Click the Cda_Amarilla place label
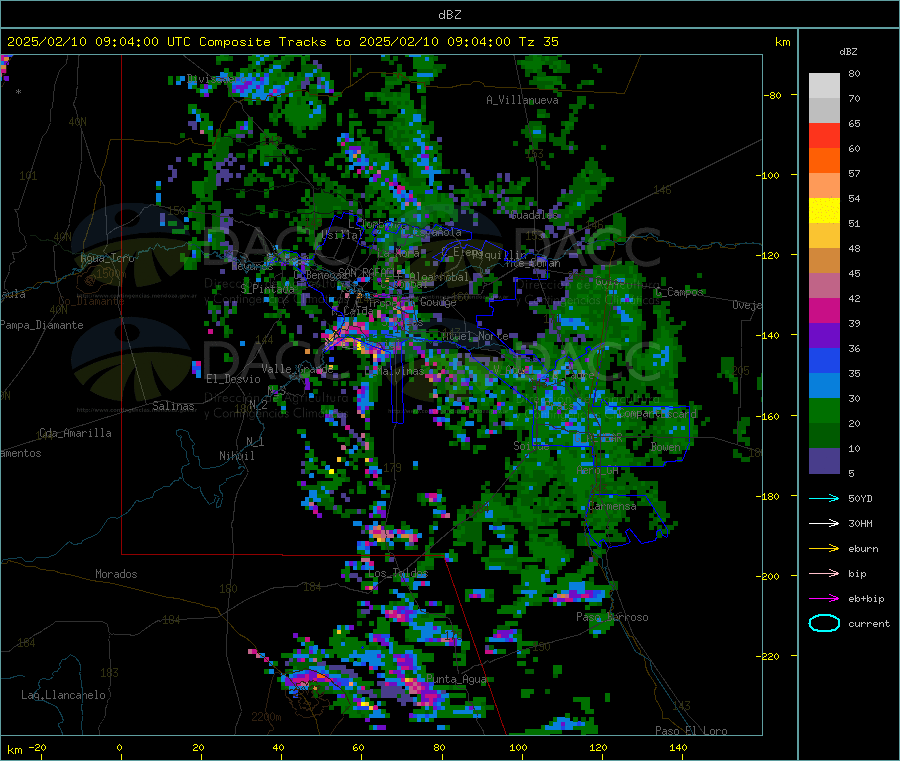The width and height of the screenshot is (900, 761). click(x=75, y=433)
